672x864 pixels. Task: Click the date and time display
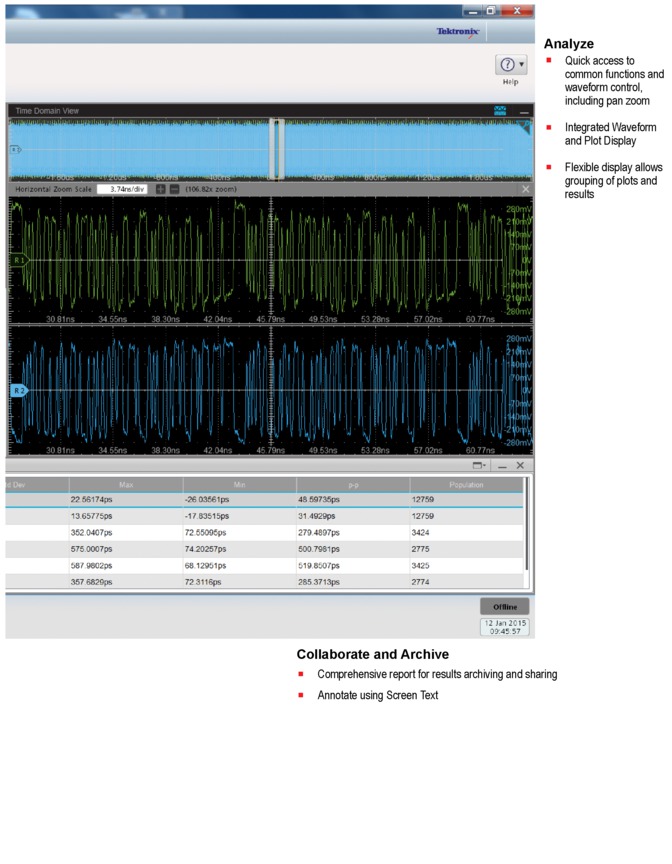(505, 627)
